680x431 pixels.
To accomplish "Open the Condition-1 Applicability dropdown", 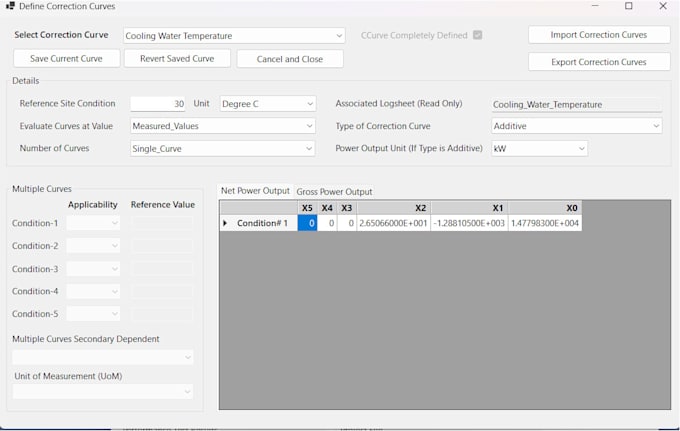I will point(93,223).
